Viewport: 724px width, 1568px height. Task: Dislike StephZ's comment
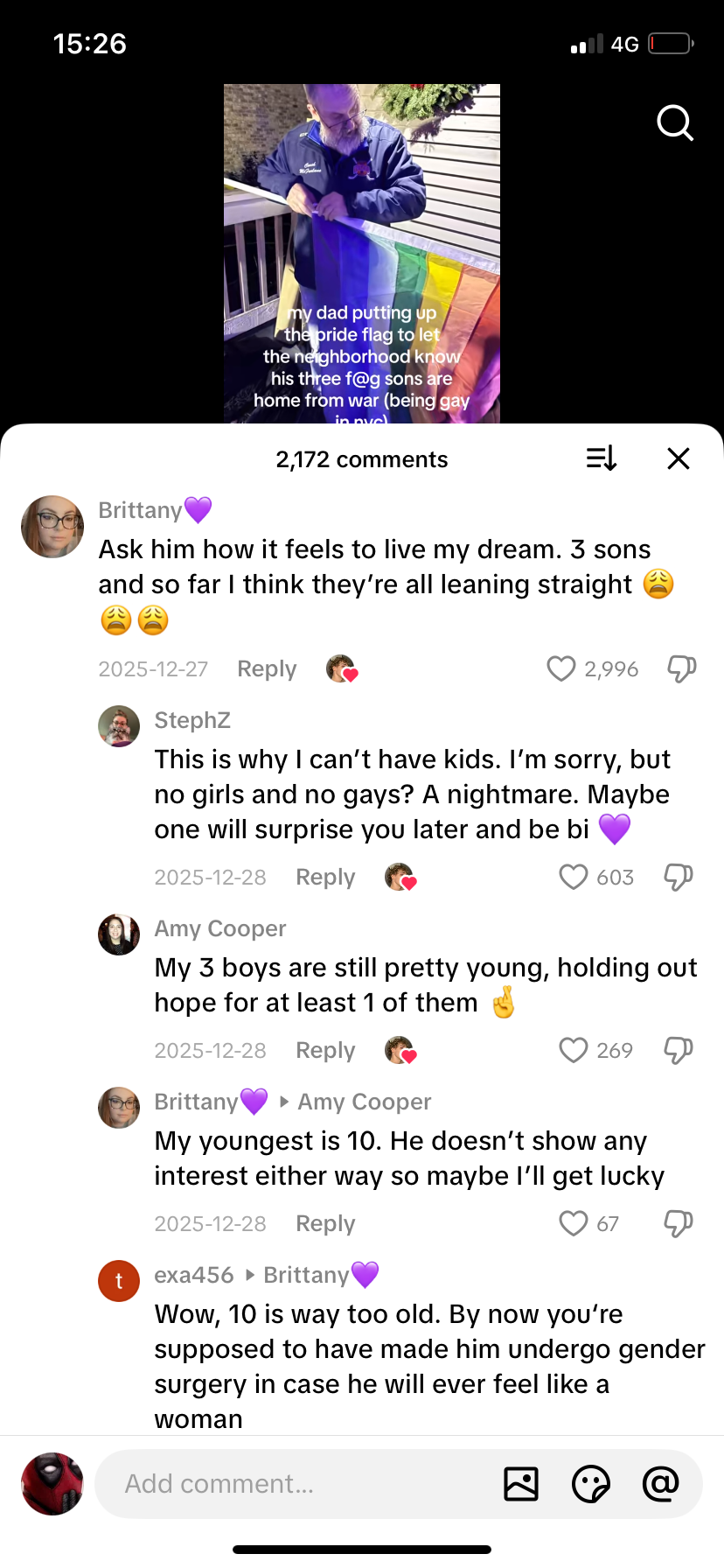coord(679,878)
